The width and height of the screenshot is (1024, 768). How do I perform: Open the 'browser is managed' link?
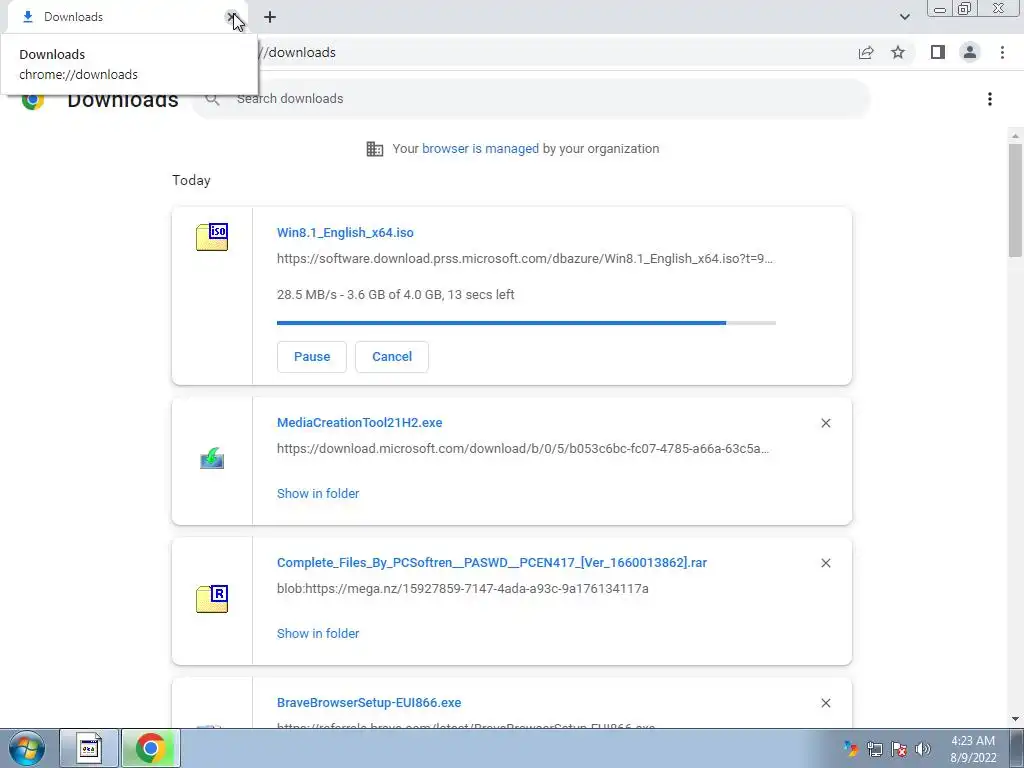[x=480, y=148]
